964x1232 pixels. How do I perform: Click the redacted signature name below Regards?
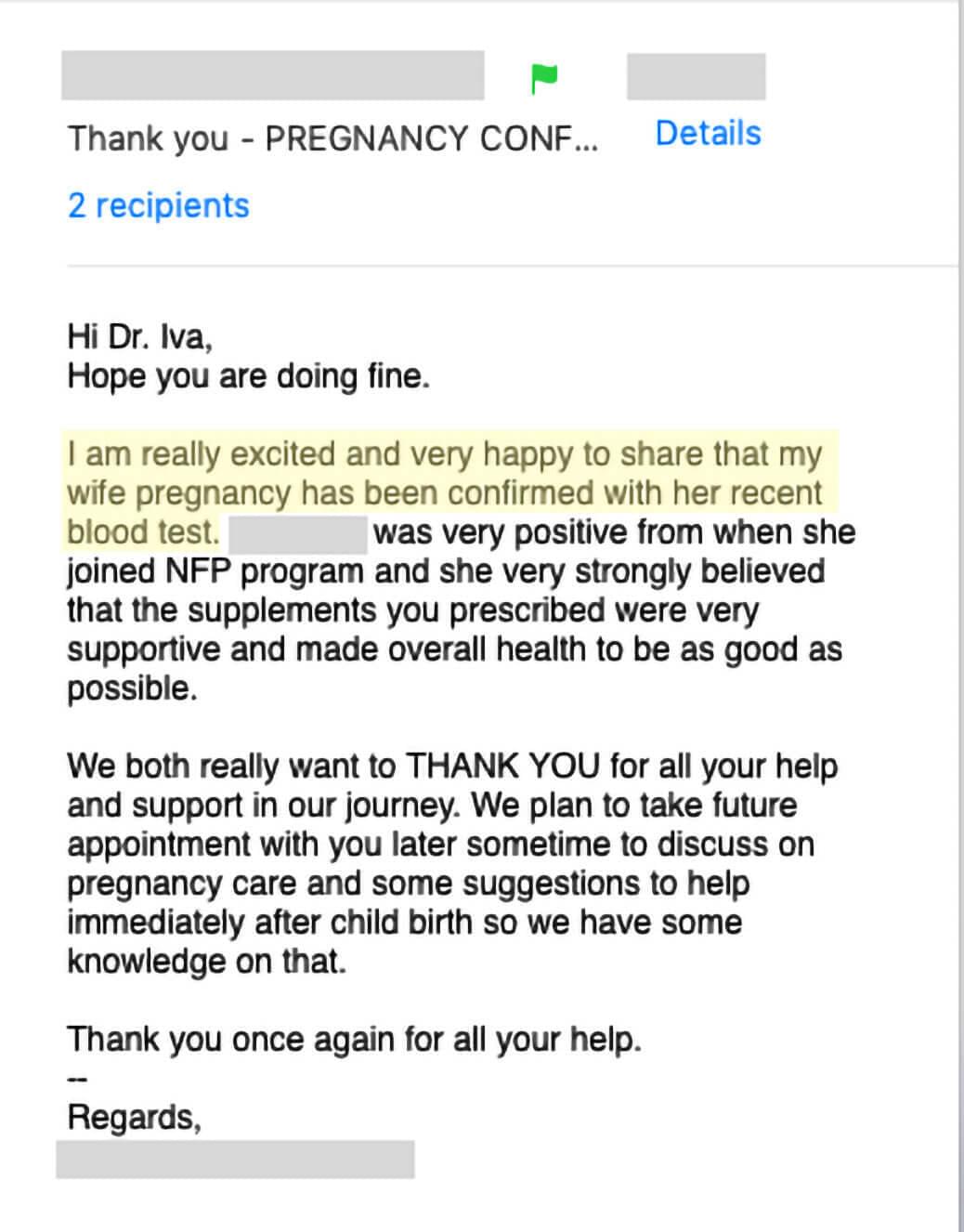point(235,1160)
